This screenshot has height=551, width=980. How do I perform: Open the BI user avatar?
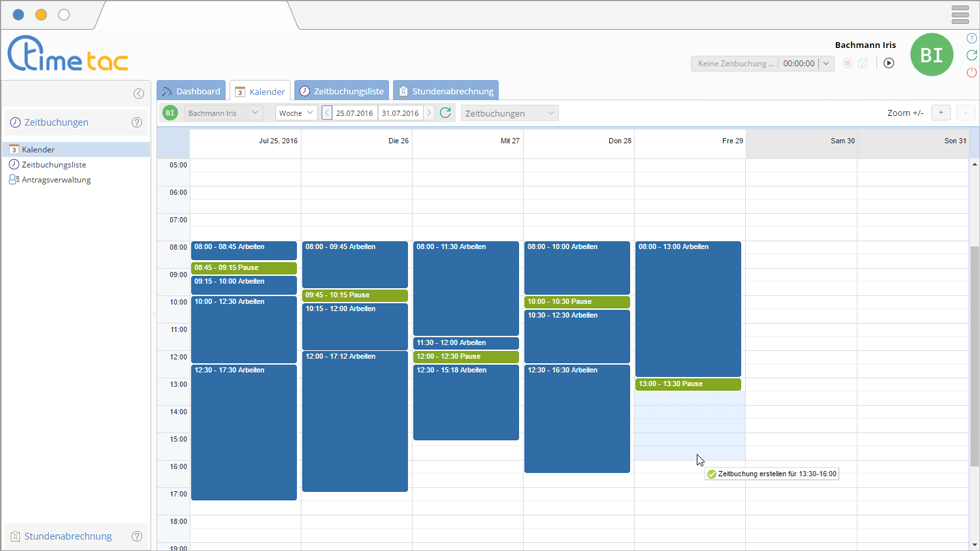click(x=931, y=55)
